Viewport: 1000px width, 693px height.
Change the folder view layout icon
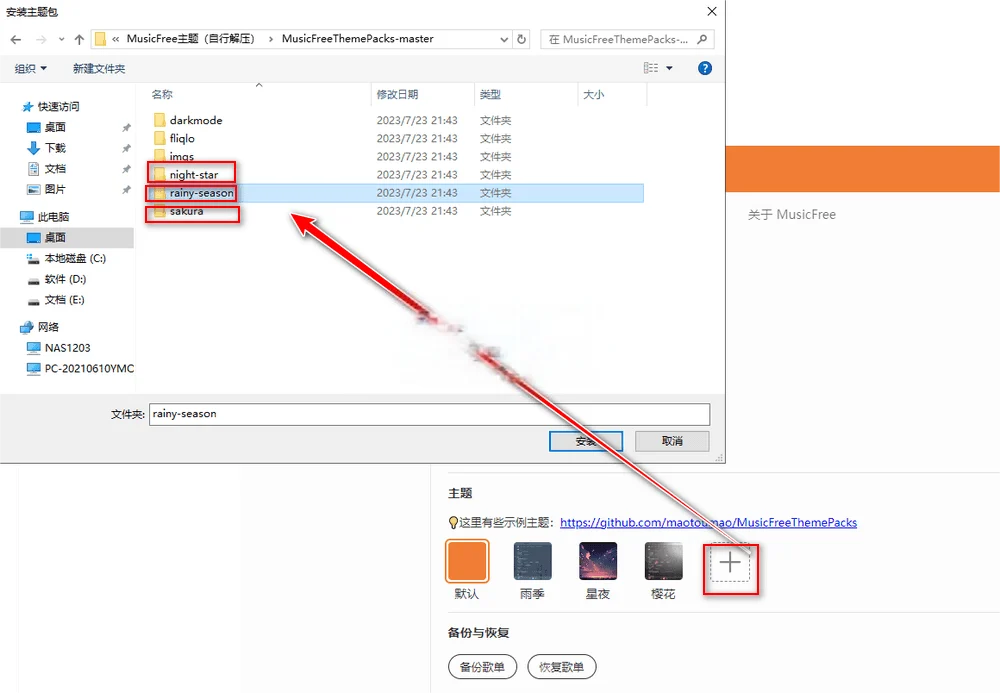[x=650, y=67]
